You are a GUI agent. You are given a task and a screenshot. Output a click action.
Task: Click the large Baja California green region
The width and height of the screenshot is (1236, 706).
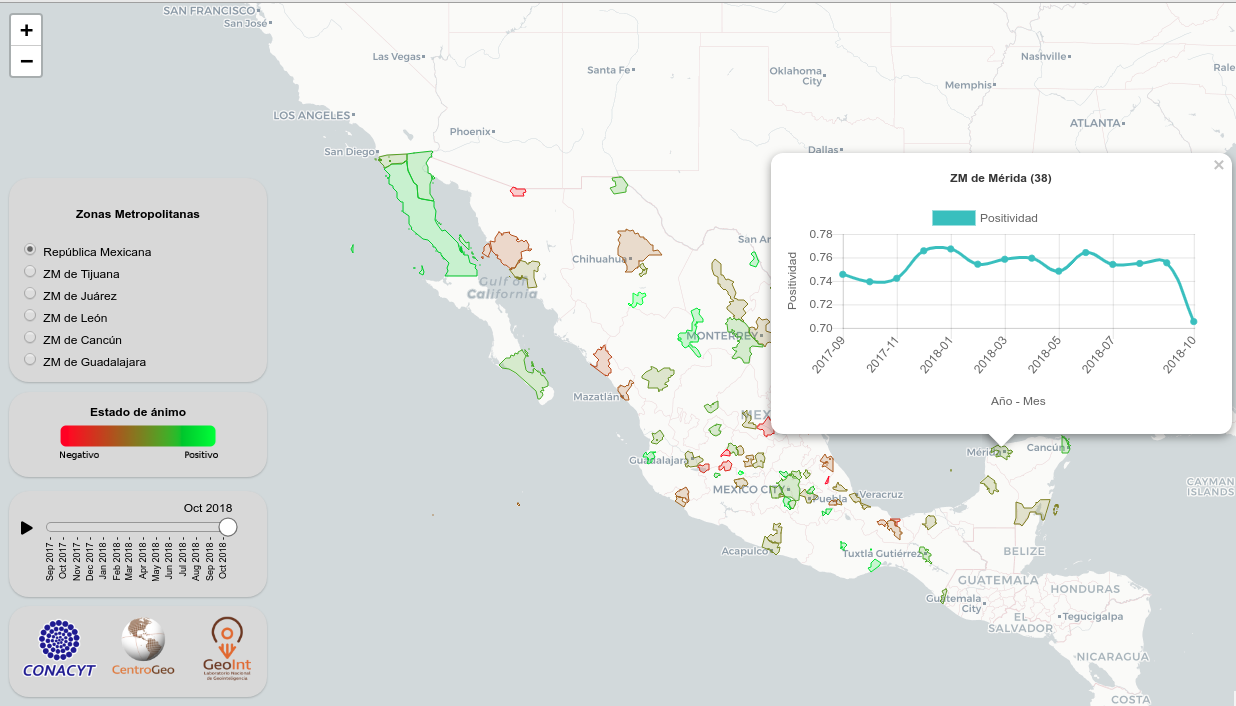click(x=430, y=215)
